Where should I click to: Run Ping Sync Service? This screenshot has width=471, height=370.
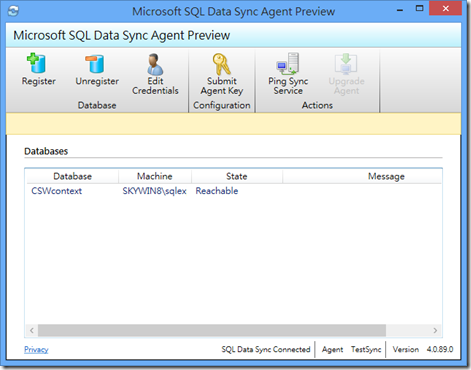[x=288, y=74]
